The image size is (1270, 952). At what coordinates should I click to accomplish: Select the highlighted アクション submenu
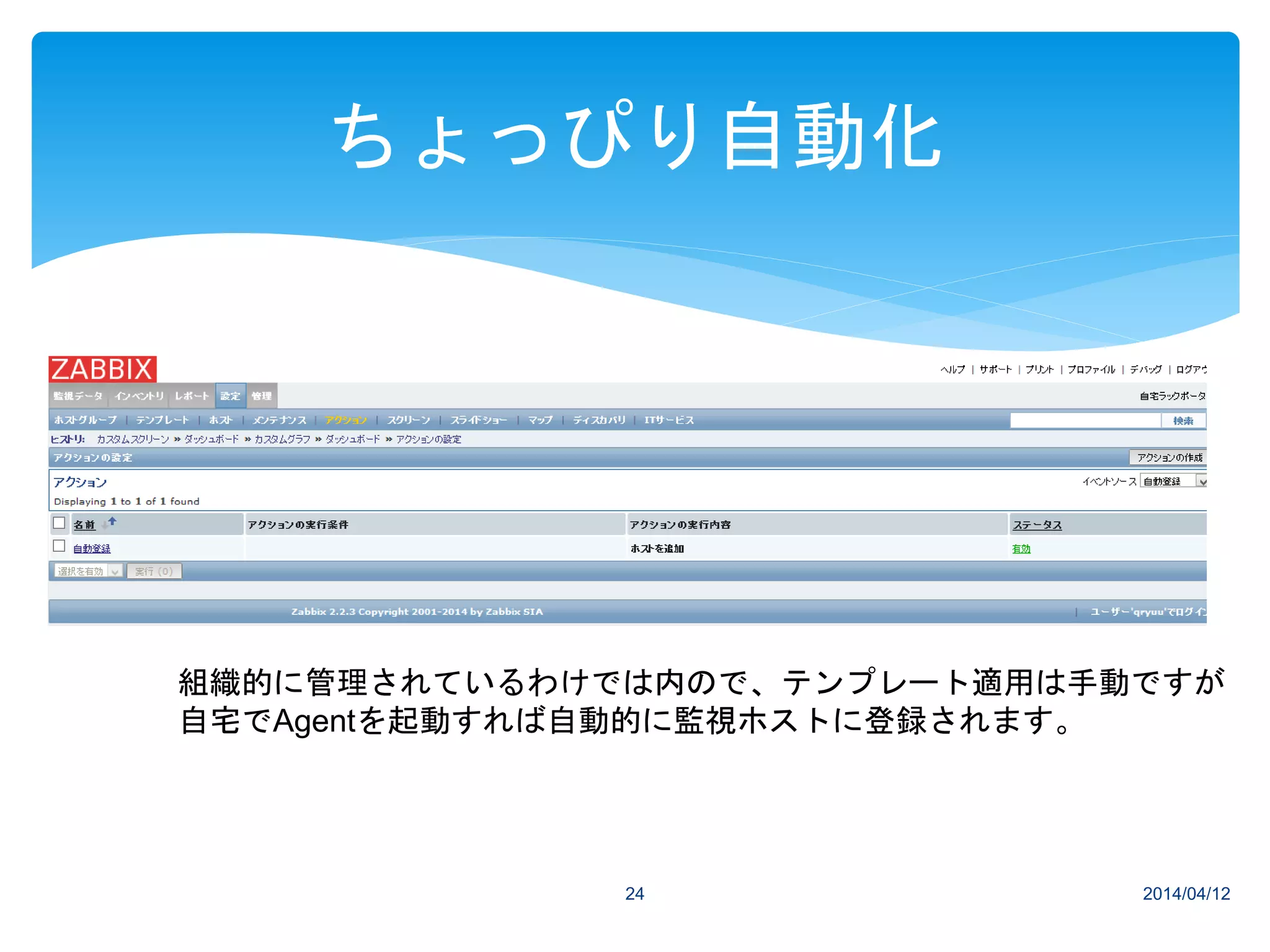coord(346,420)
